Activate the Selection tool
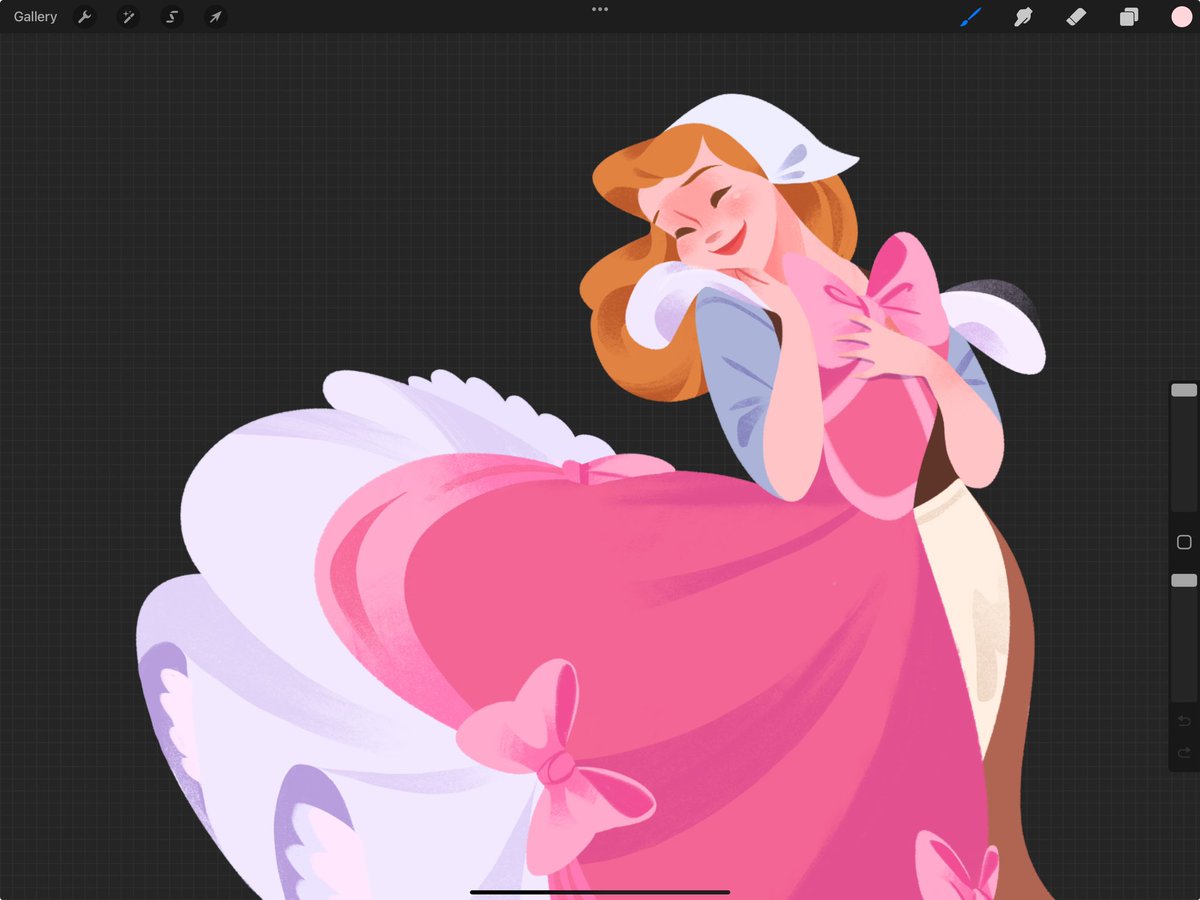 pos(172,17)
